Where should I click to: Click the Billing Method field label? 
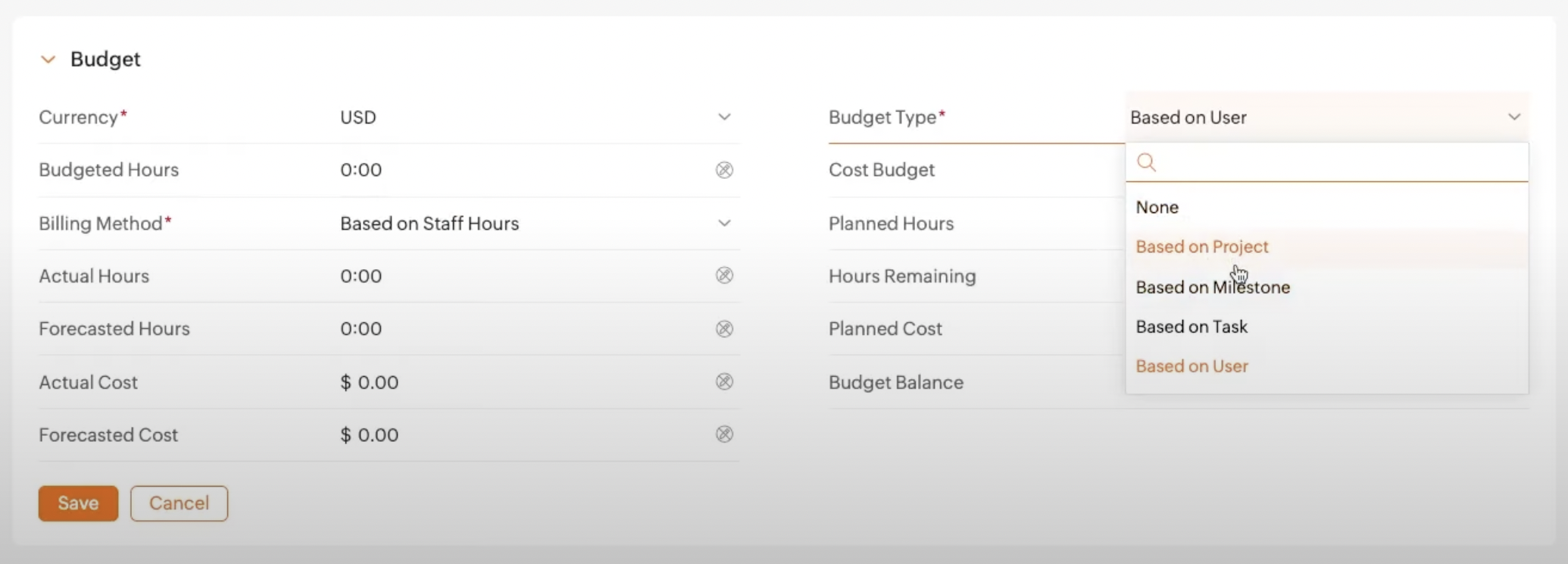point(105,224)
